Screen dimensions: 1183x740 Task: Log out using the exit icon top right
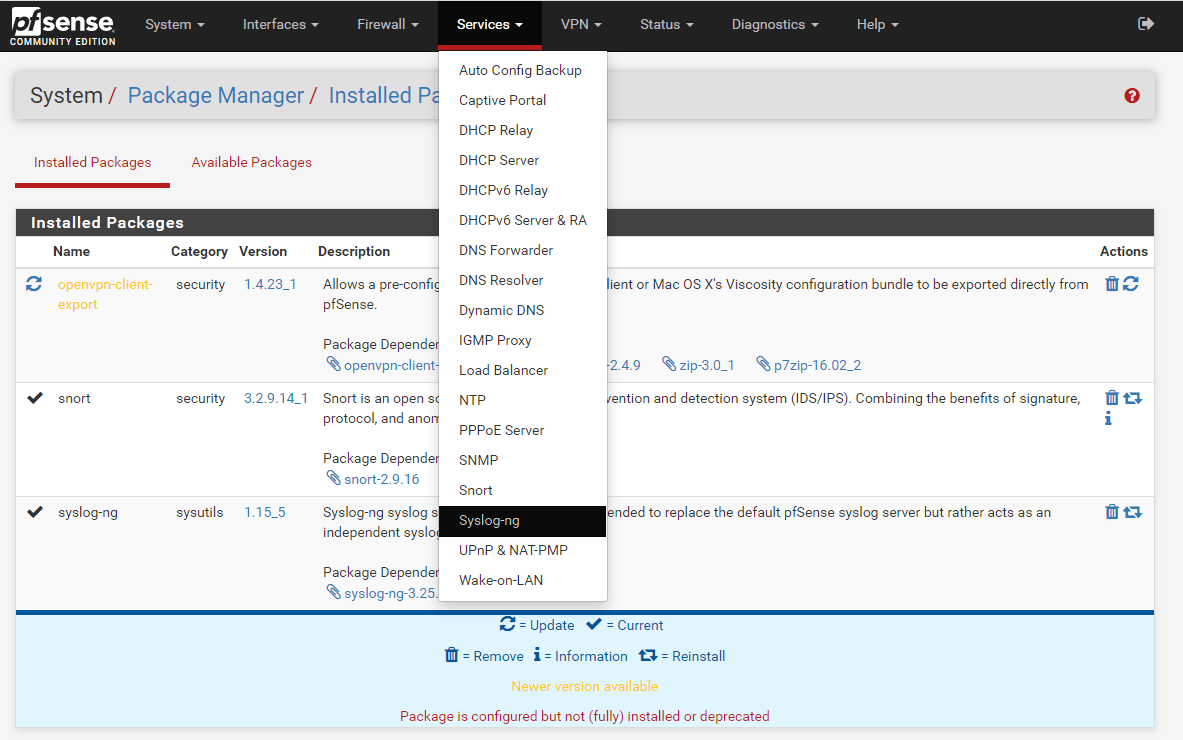[1146, 24]
